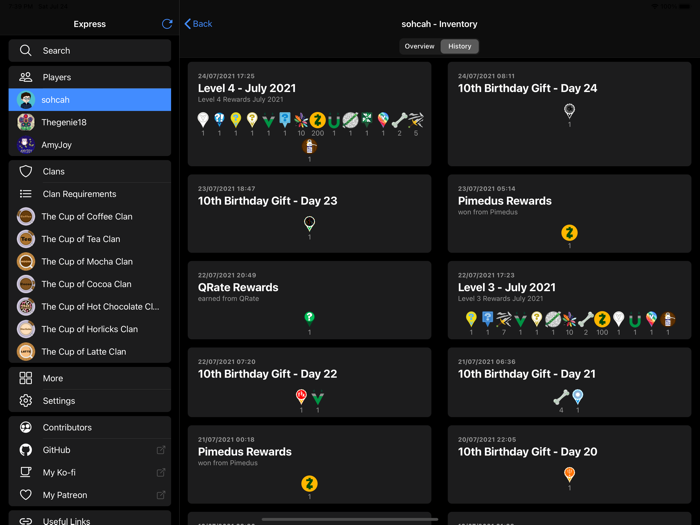Click the refresh icon beside Express
This screenshot has height=525, width=700.
167,24
